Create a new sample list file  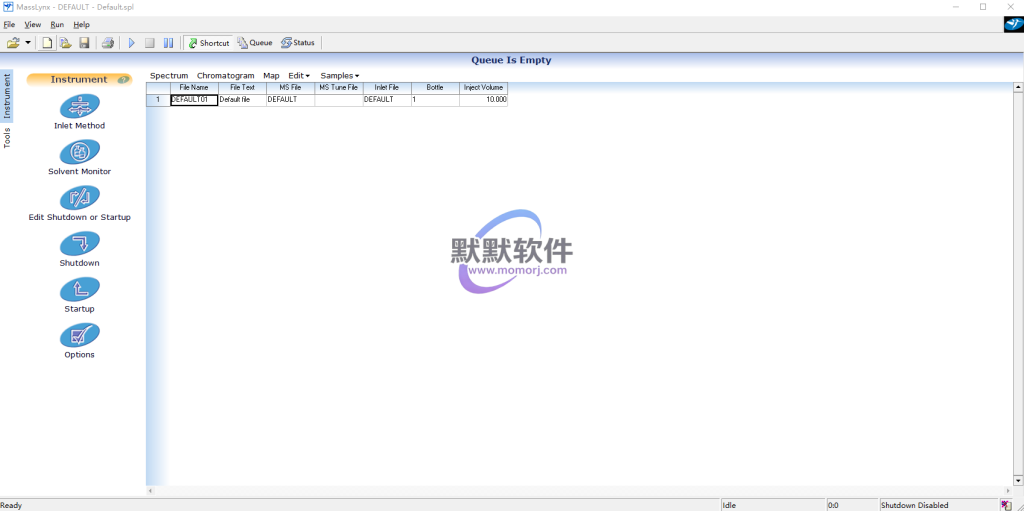[47, 43]
